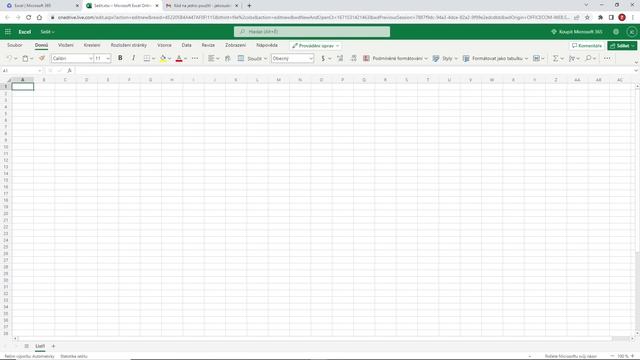The image size is (640, 360).
Task: Expand the undo dropdown arrow
Action: pos(16,59)
